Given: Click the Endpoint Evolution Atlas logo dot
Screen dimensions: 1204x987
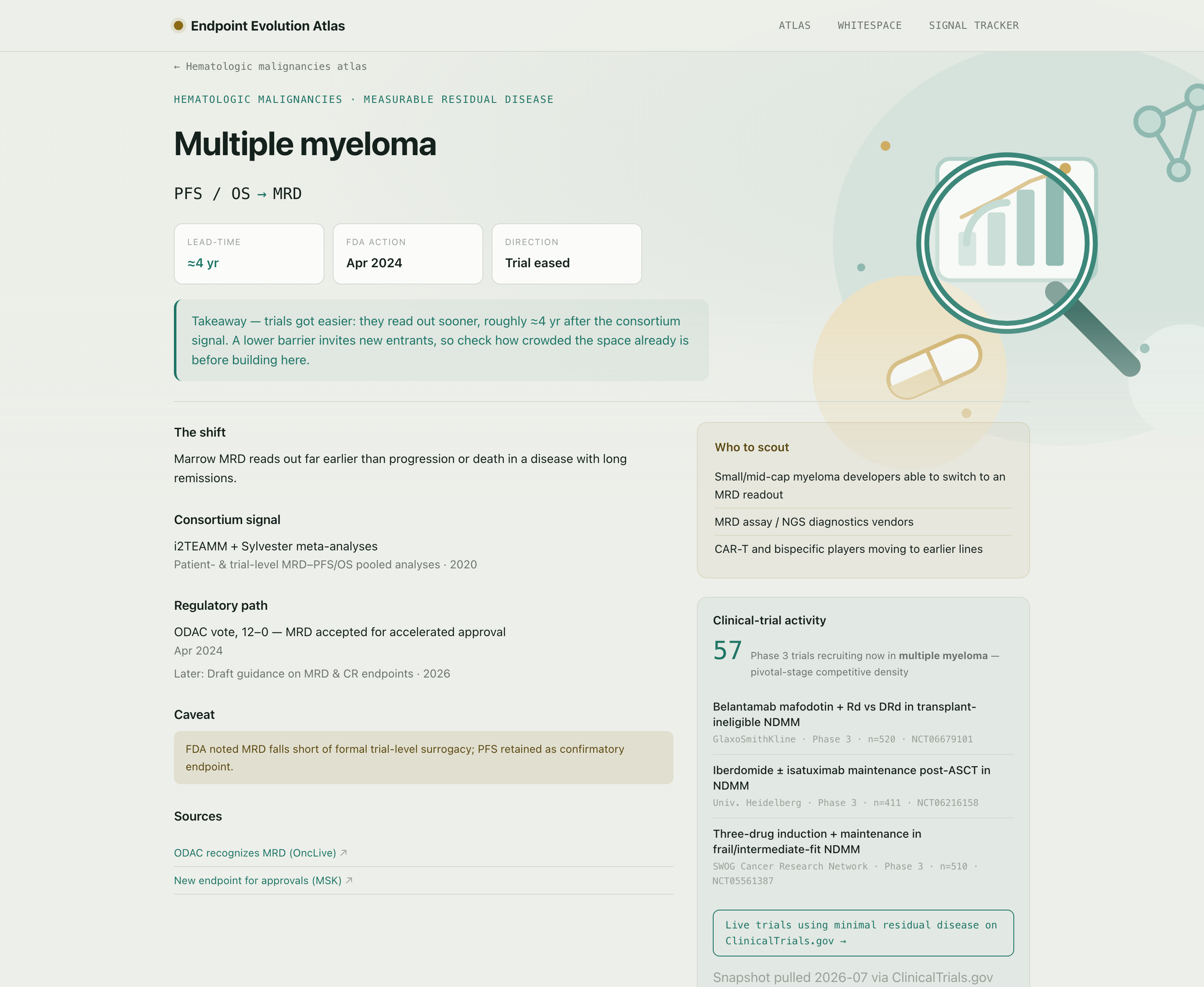Looking at the screenshot, I should [x=179, y=26].
